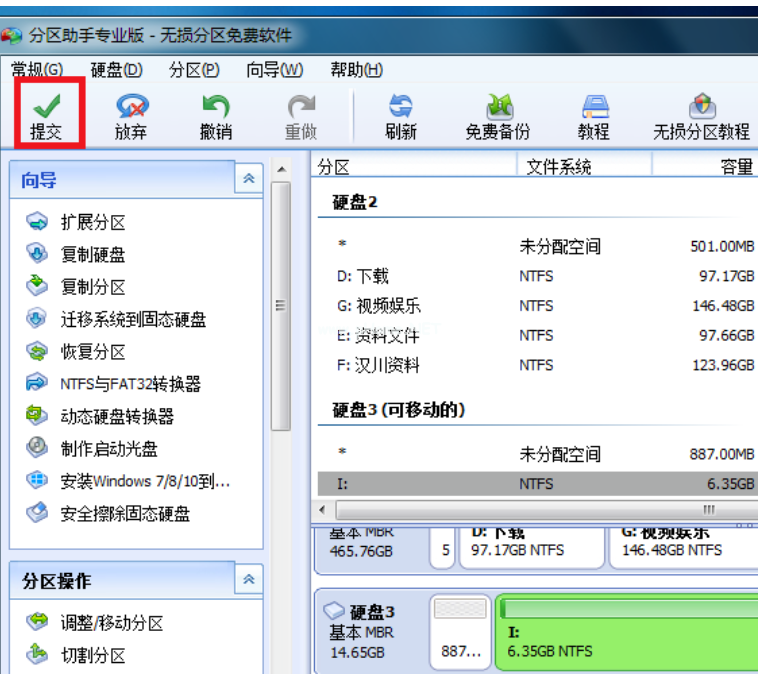Click the 撤销 (Undo) arrow icon
The height and width of the screenshot is (675, 768).
click(216, 106)
